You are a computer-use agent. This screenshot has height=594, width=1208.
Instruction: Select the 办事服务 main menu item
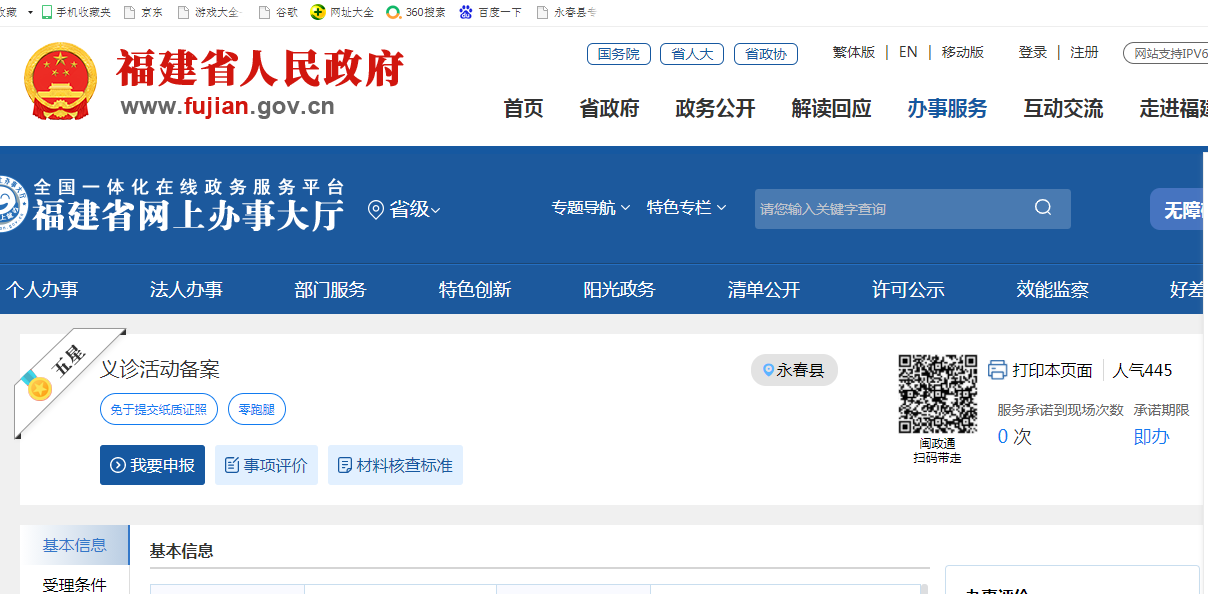click(x=946, y=108)
